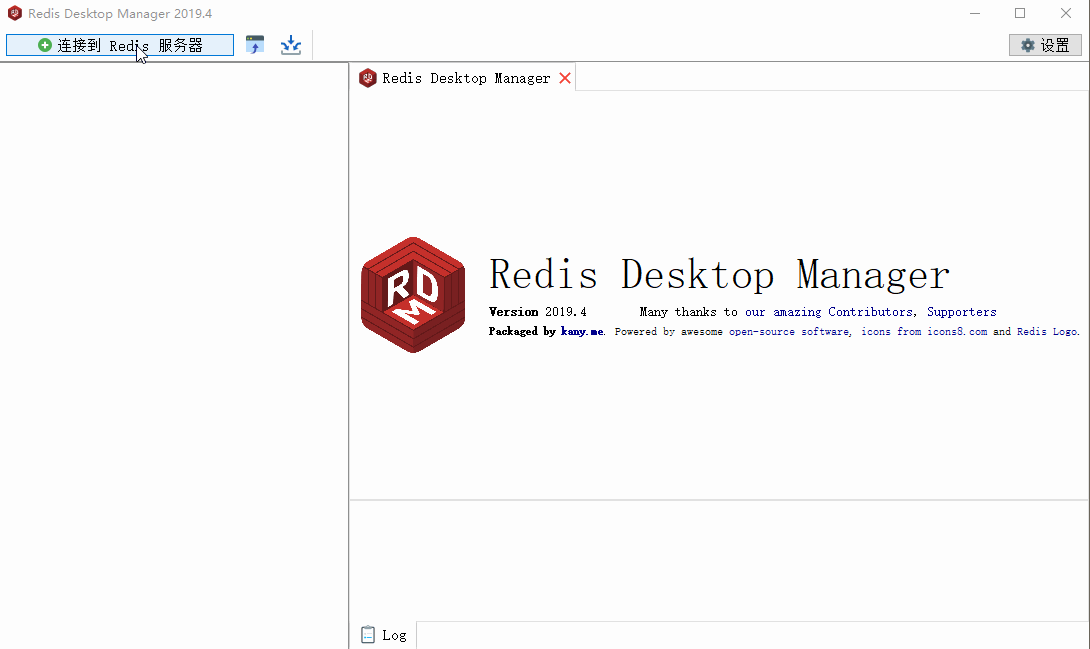Open the Supporters link

click(x=961, y=312)
